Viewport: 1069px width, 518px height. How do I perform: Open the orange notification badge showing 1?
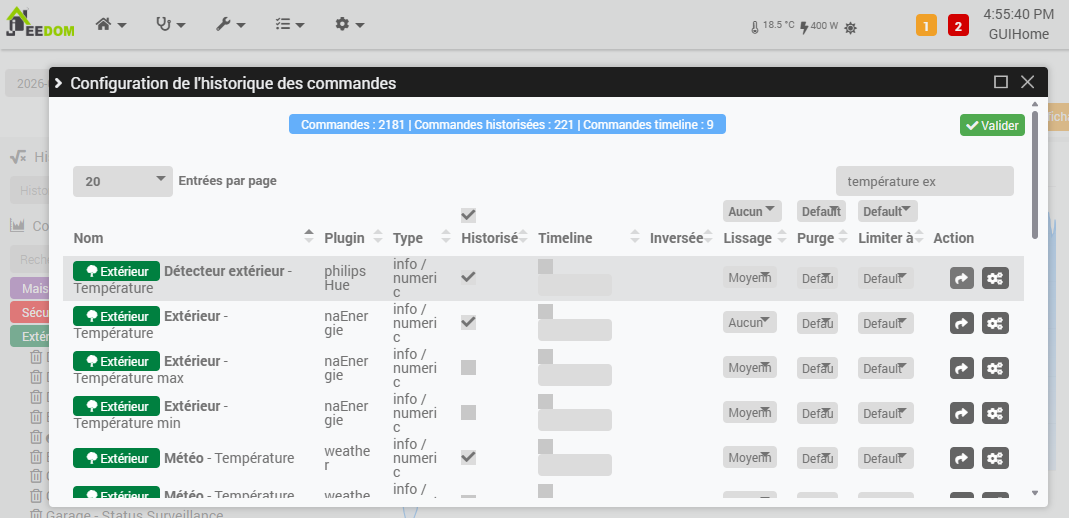926,26
